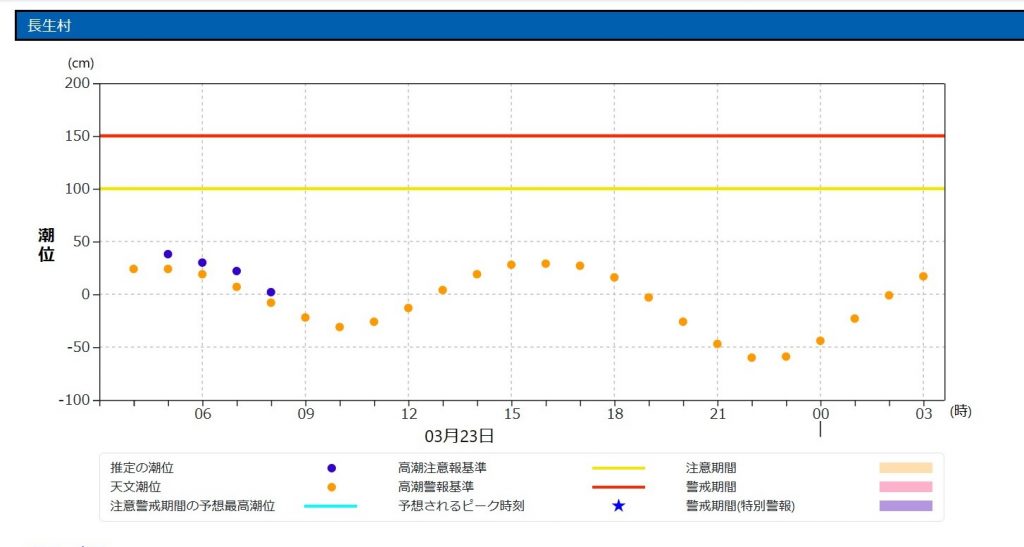
Task: Click the 予想されるピーク時刻 legend label
Action: pos(461,506)
